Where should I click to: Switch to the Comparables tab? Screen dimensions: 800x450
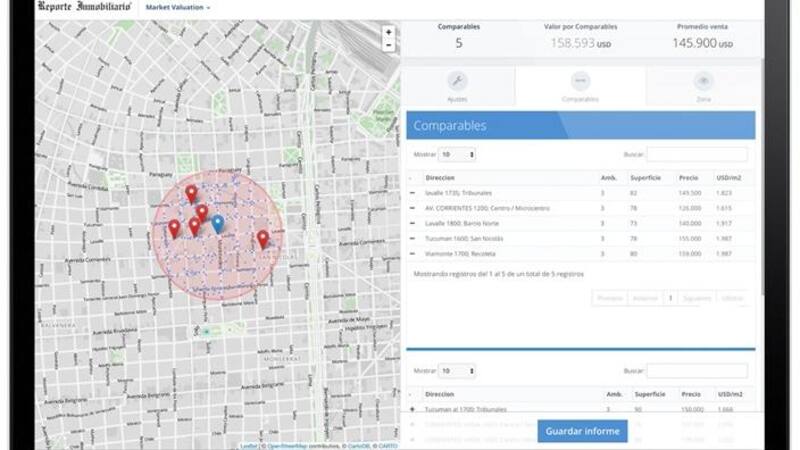click(x=580, y=87)
